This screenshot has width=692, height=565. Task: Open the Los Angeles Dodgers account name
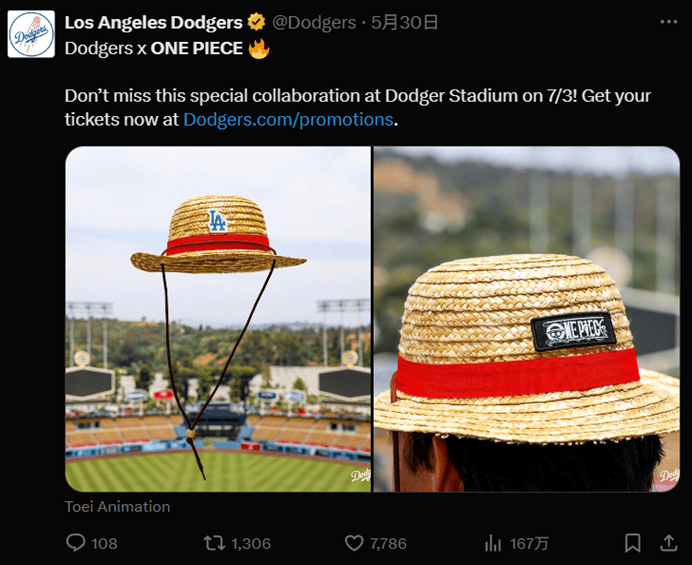(x=153, y=22)
